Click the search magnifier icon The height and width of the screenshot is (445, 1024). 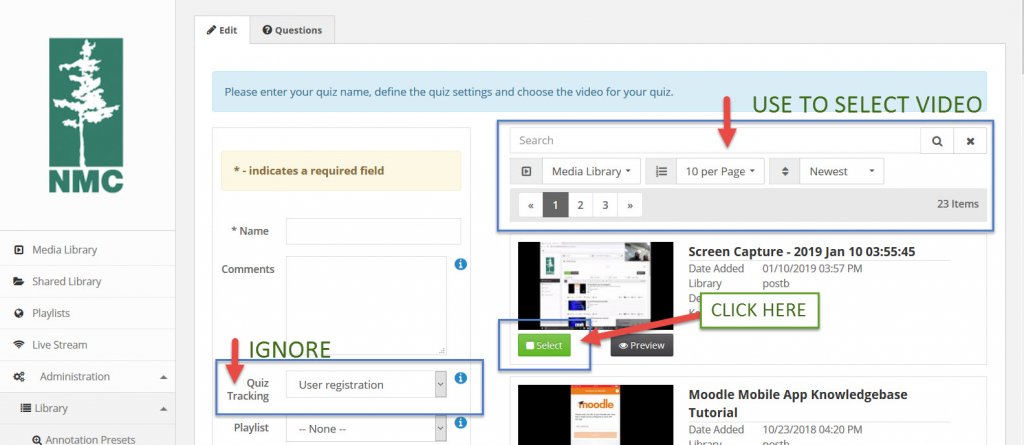936,141
